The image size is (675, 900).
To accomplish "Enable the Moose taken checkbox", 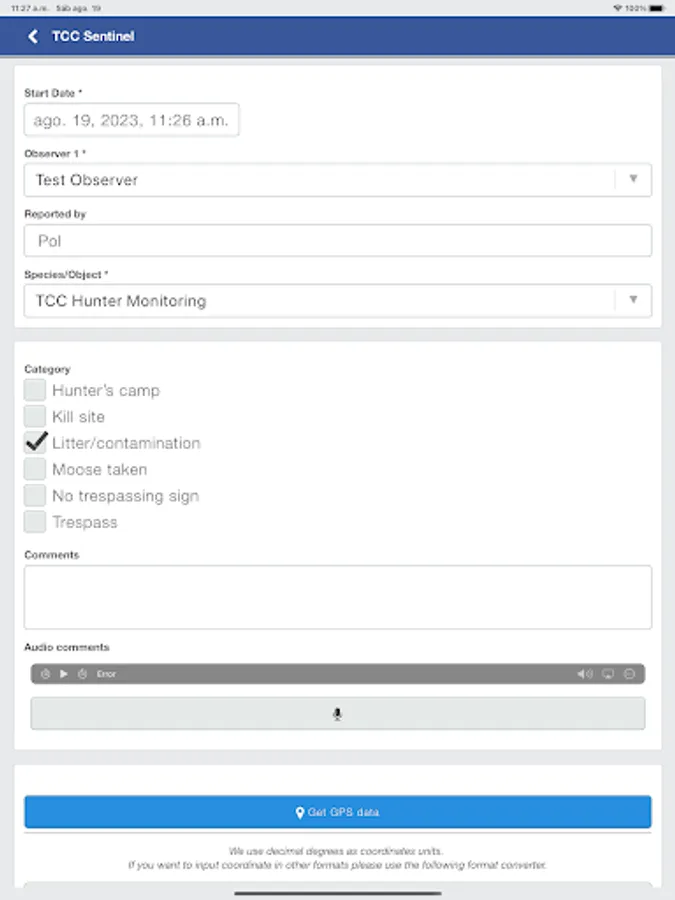I will (x=36, y=469).
